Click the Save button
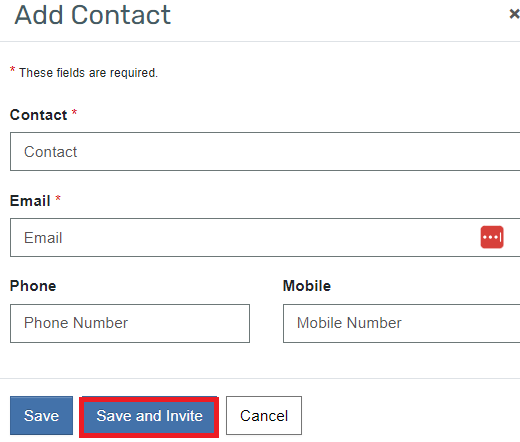This screenshot has width=520, height=442. 41,415
